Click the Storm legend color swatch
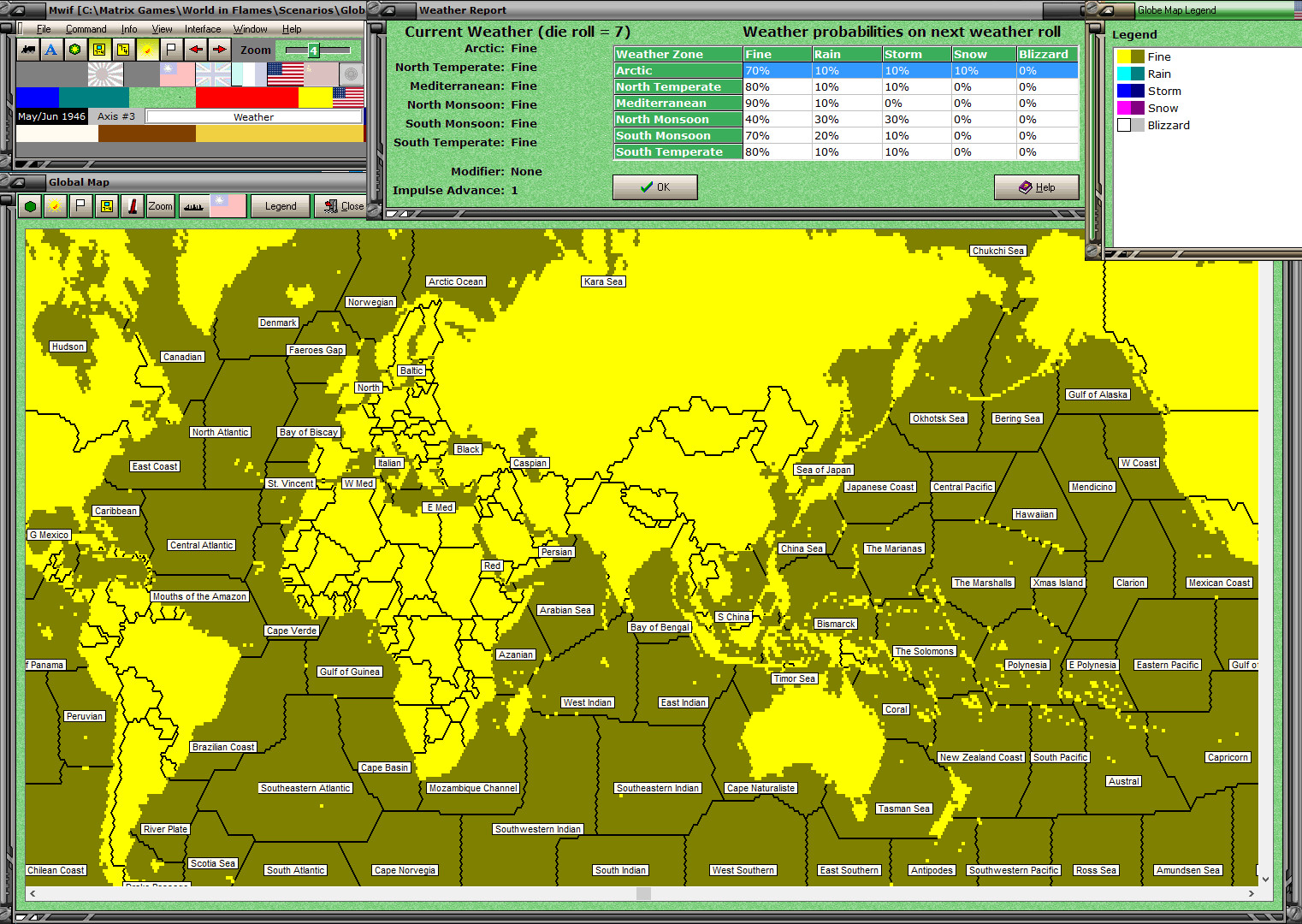1302x924 pixels. 1130,91
